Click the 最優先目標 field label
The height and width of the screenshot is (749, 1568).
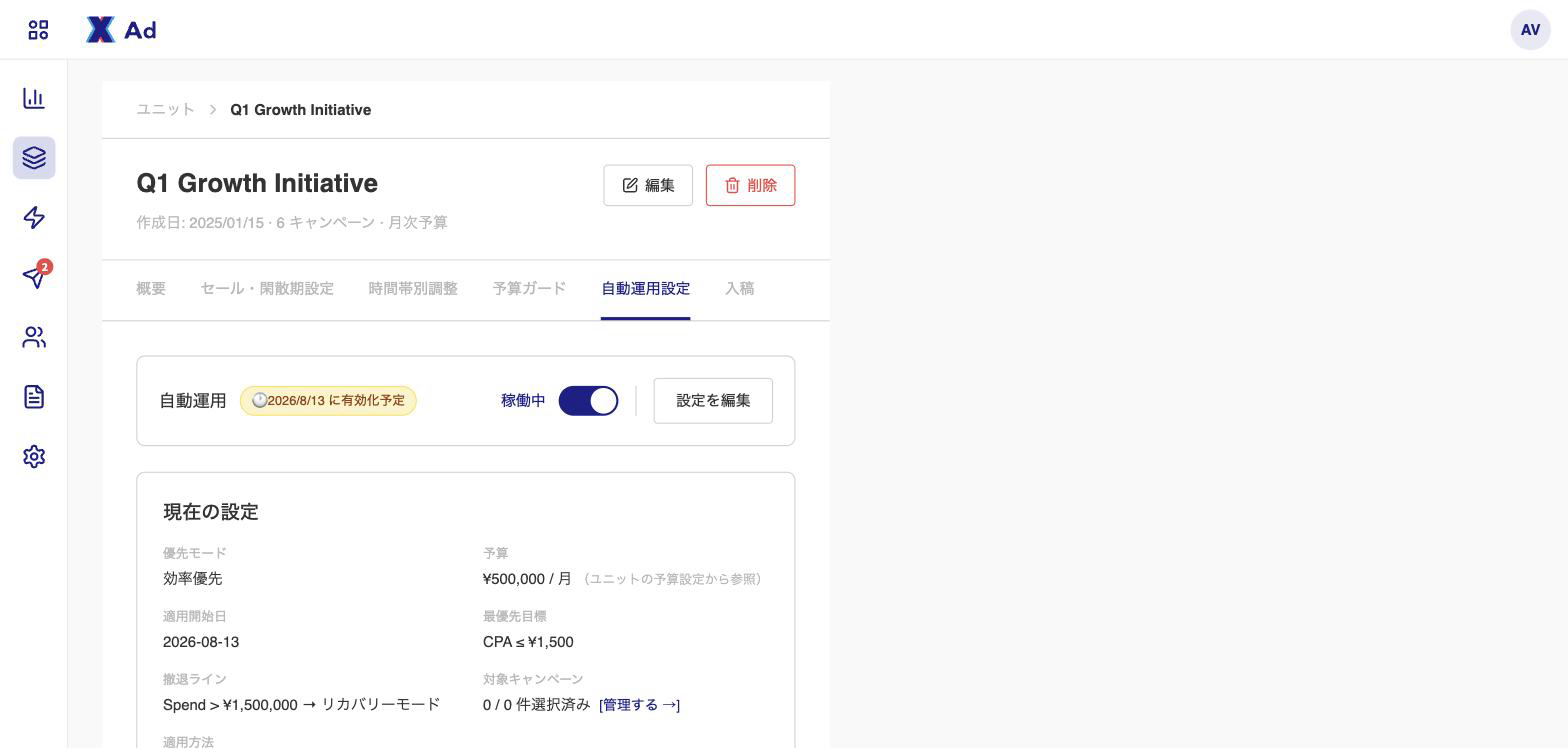click(x=515, y=616)
